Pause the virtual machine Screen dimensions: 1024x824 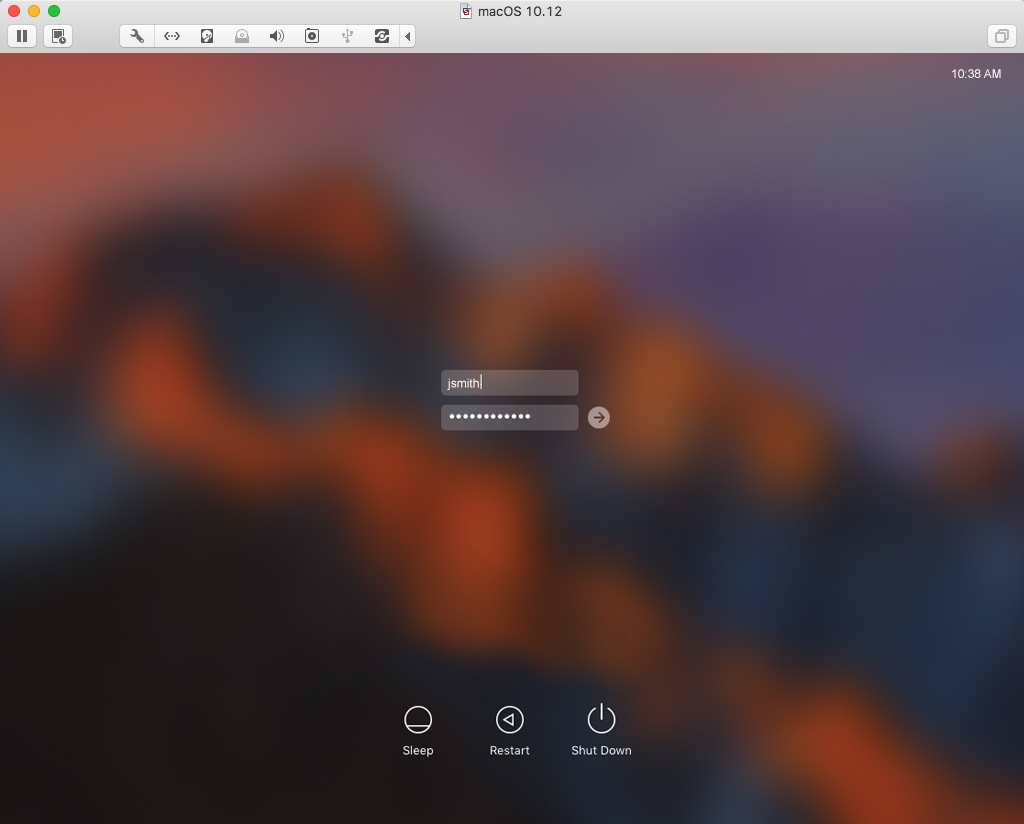pos(21,36)
